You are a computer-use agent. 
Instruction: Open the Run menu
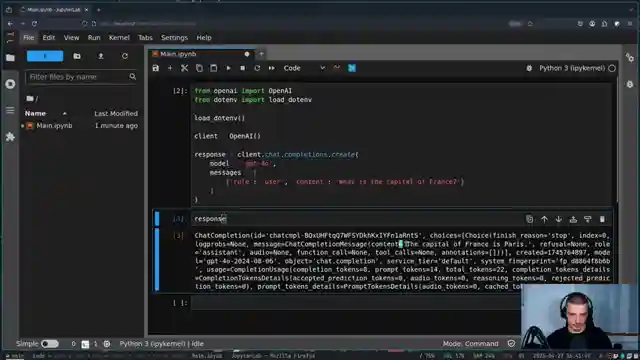click(x=94, y=38)
